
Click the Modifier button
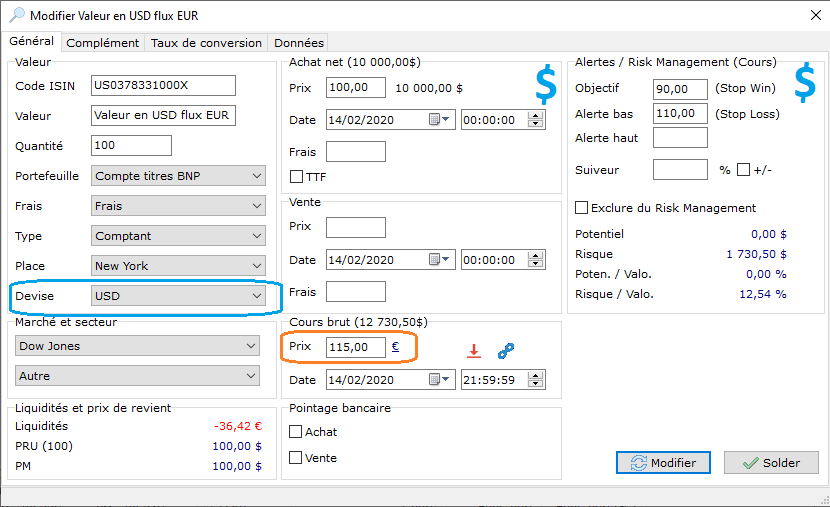click(x=663, y=463)
